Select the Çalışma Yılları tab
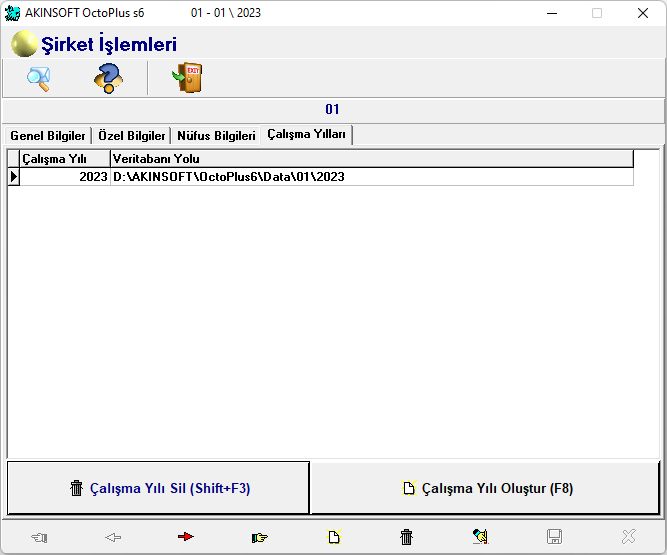This screenshot has height=555, width=667. [x=306, y=134]
